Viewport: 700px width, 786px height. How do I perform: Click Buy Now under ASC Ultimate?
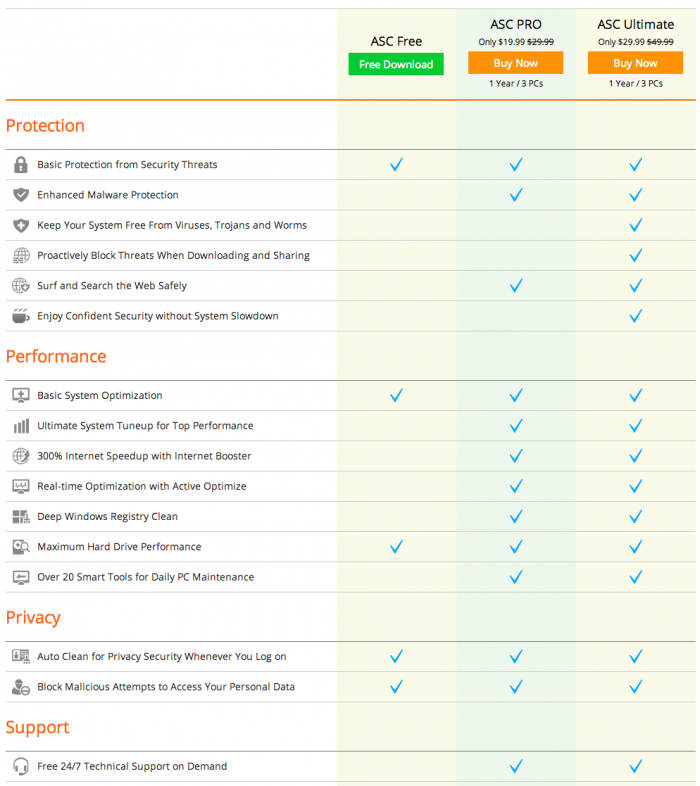tap(635, 63)
